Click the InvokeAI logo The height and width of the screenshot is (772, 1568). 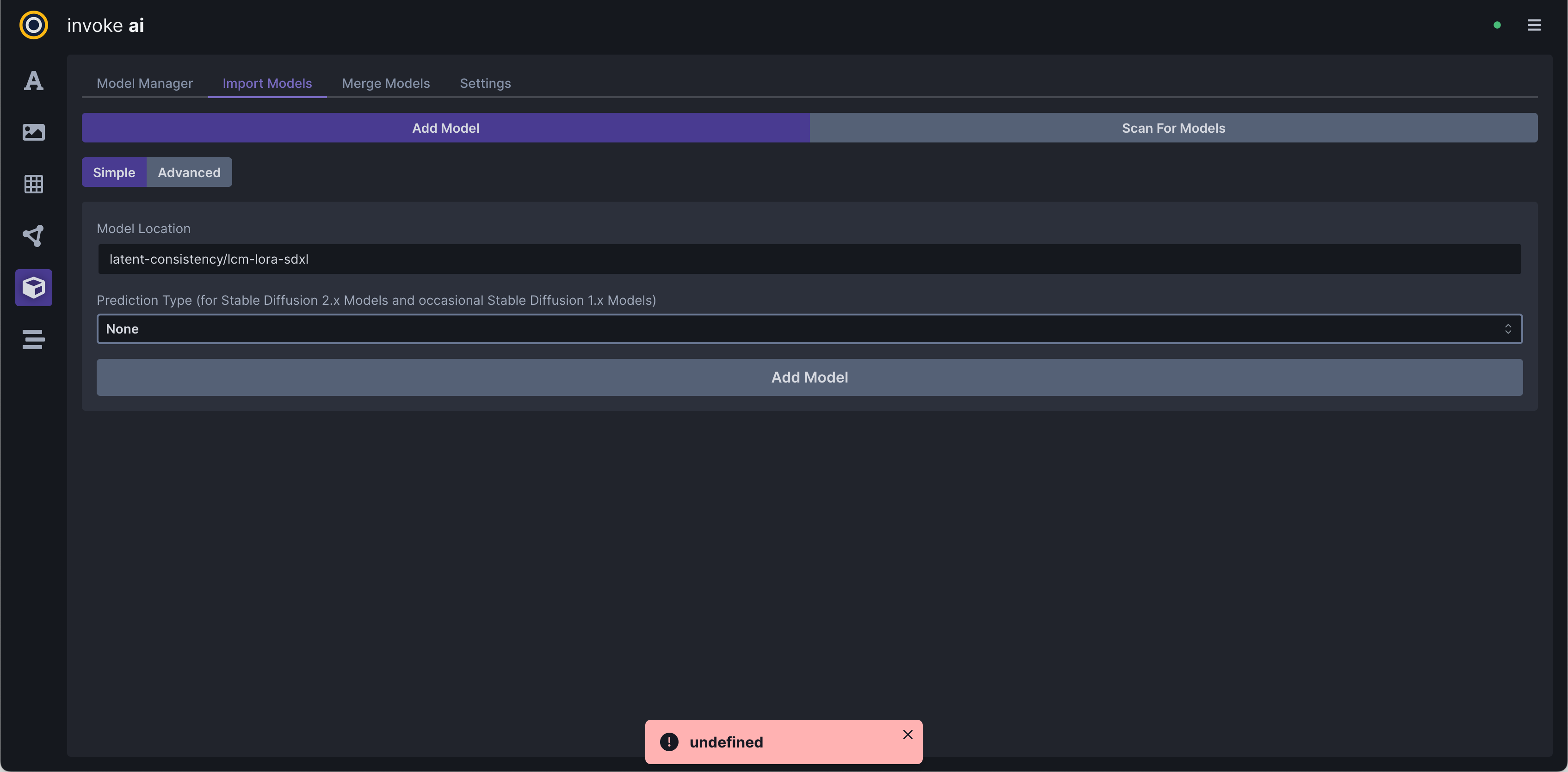pyautogui.click(x=33, y=25)
